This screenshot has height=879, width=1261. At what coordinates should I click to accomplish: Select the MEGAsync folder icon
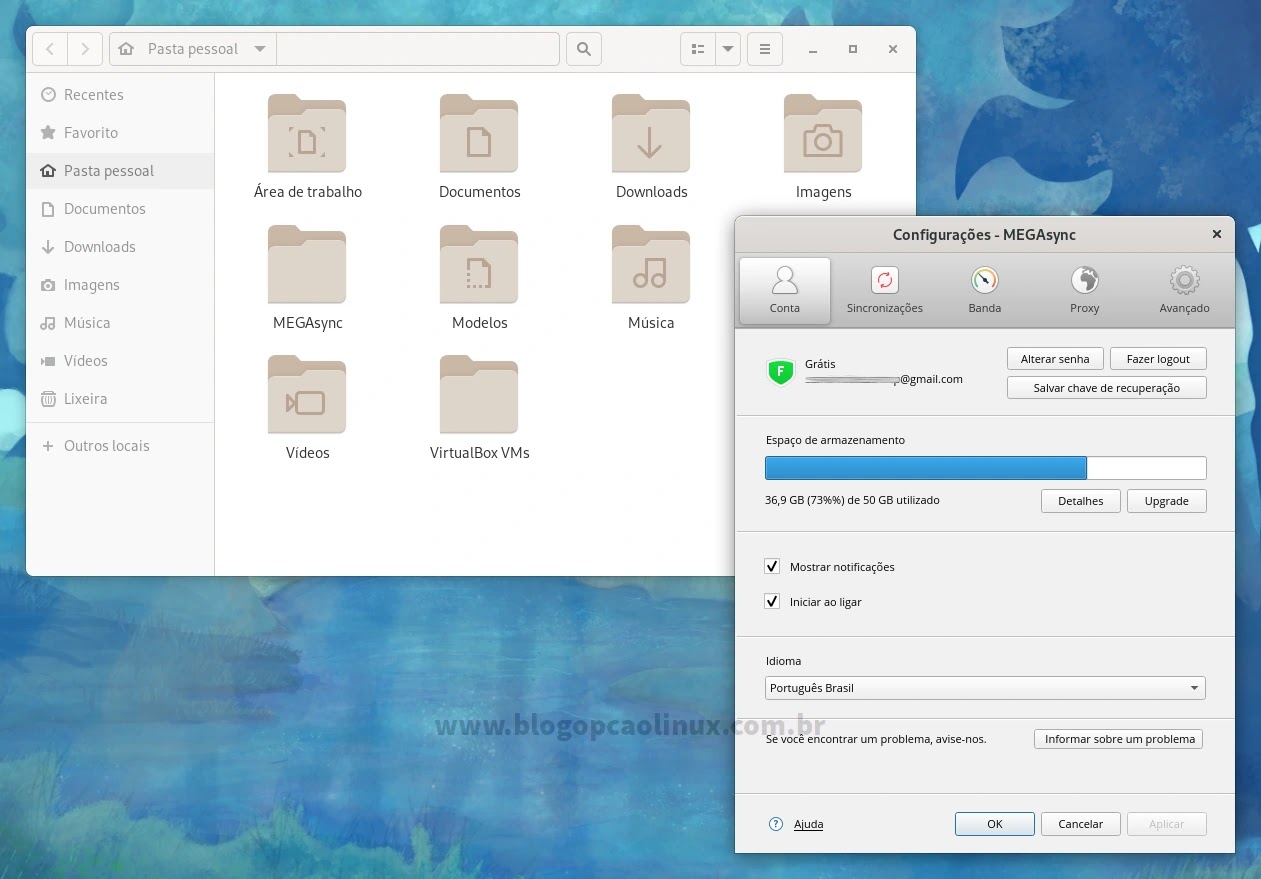307,265
